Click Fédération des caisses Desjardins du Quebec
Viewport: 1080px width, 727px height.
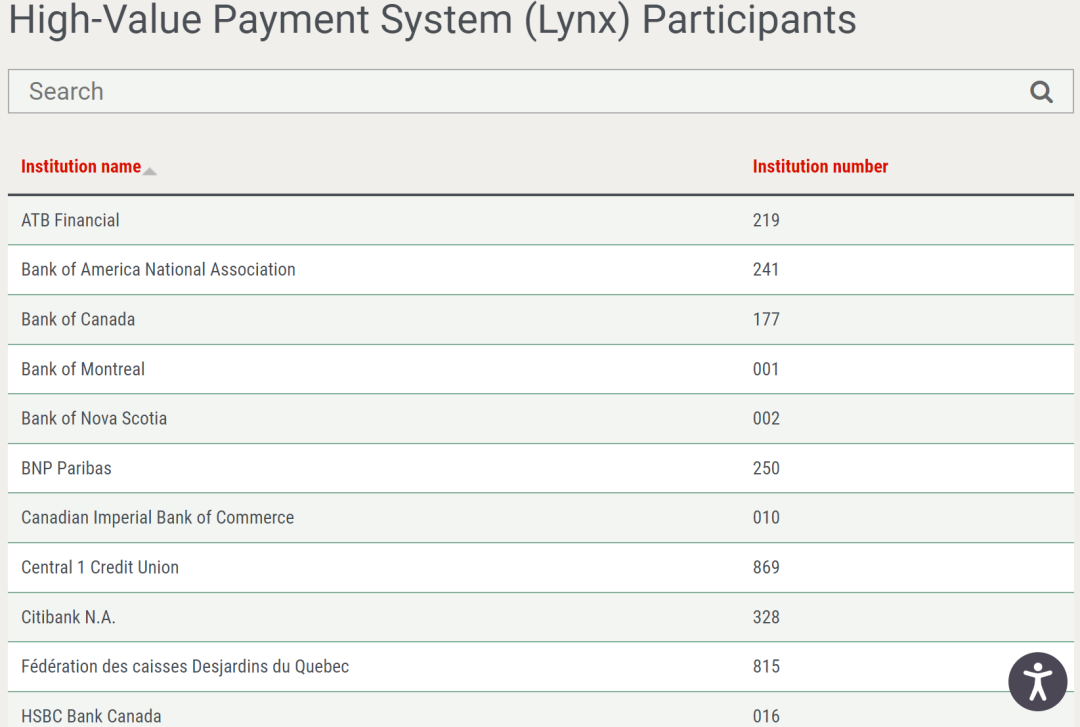185,666
